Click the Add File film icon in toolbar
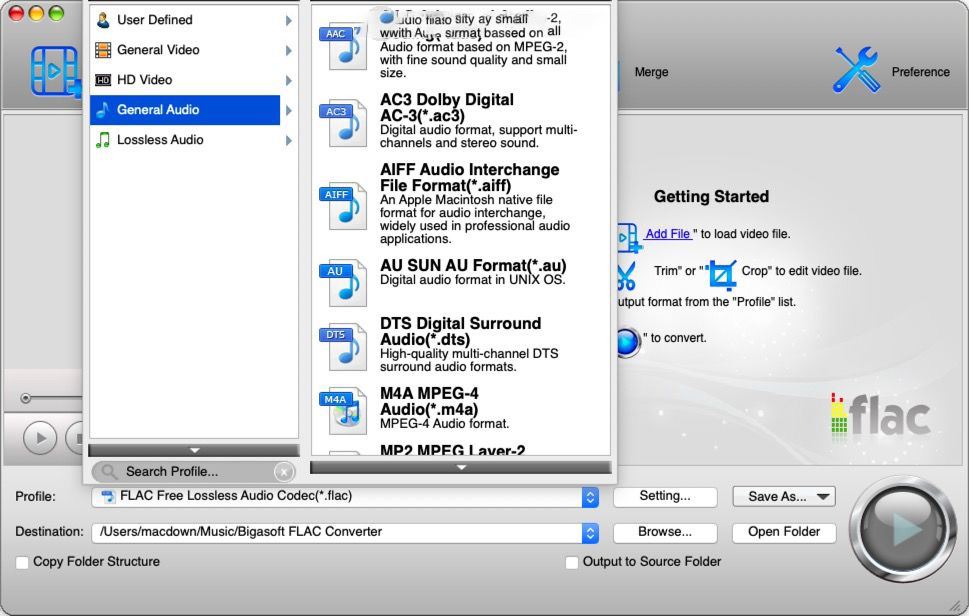This screenshot has height=616, width=969. pos(56,71)
